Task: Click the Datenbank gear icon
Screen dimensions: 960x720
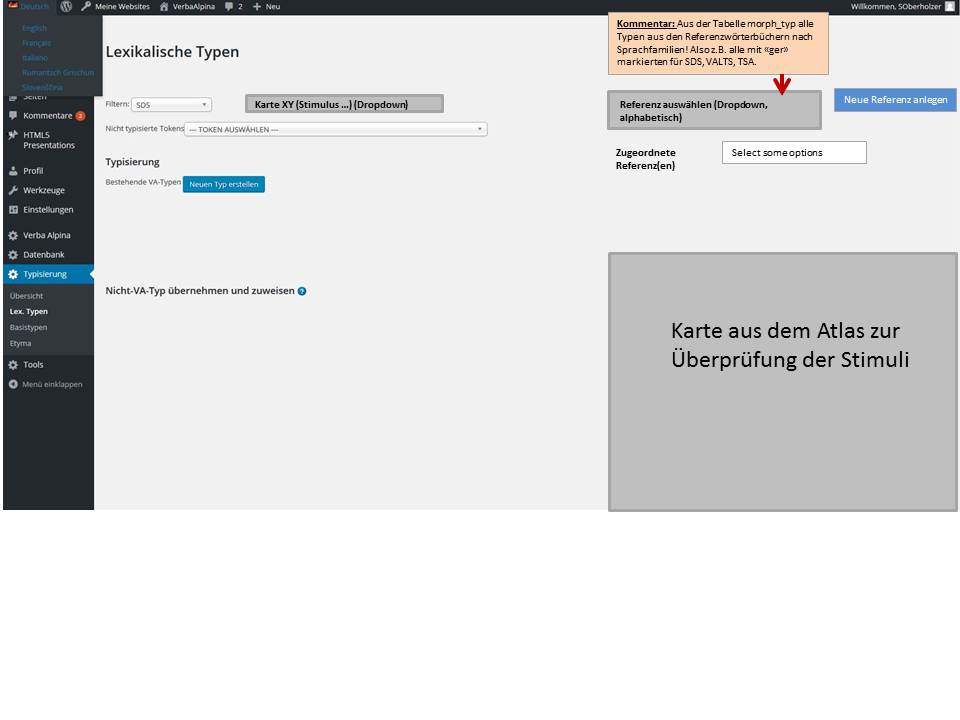Action: 13,255
